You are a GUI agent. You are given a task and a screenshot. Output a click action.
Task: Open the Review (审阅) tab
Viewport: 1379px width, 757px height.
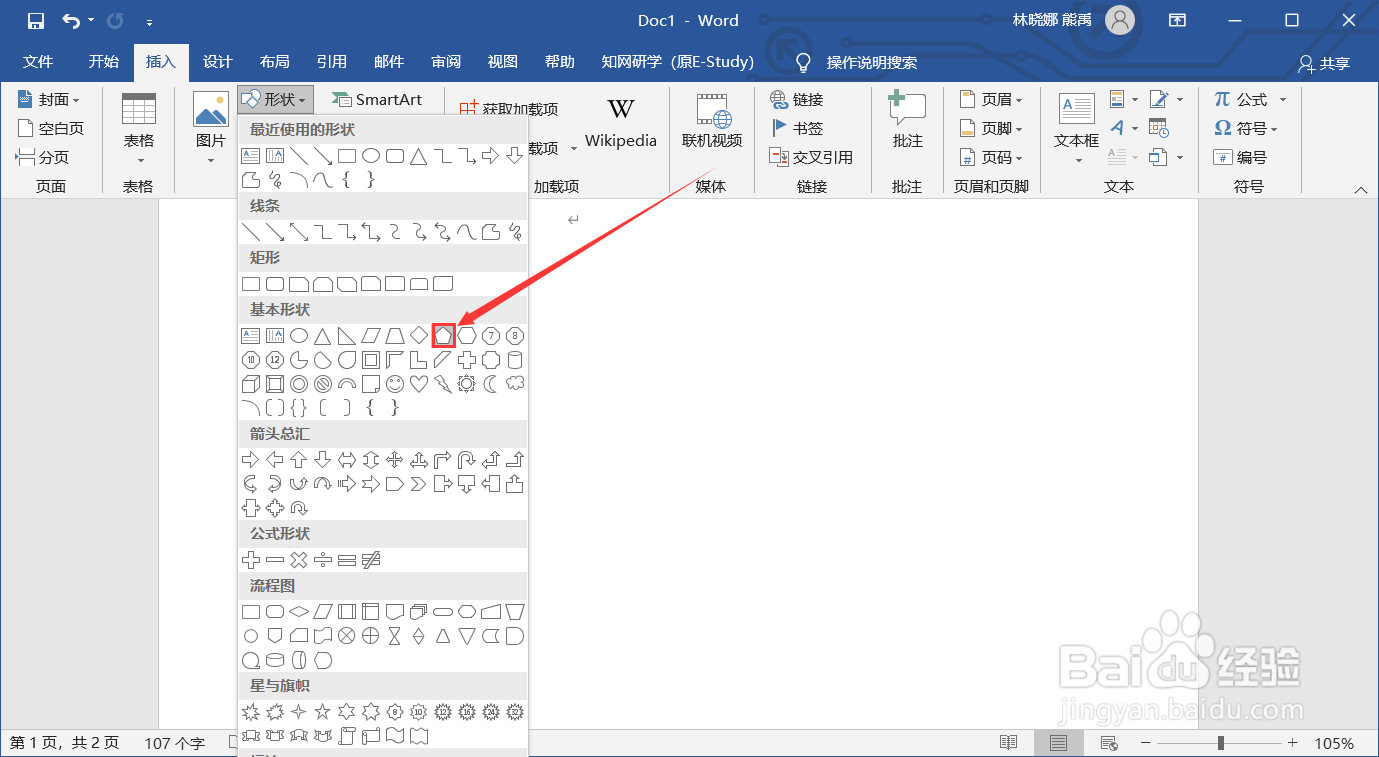[x=446, y=62]
